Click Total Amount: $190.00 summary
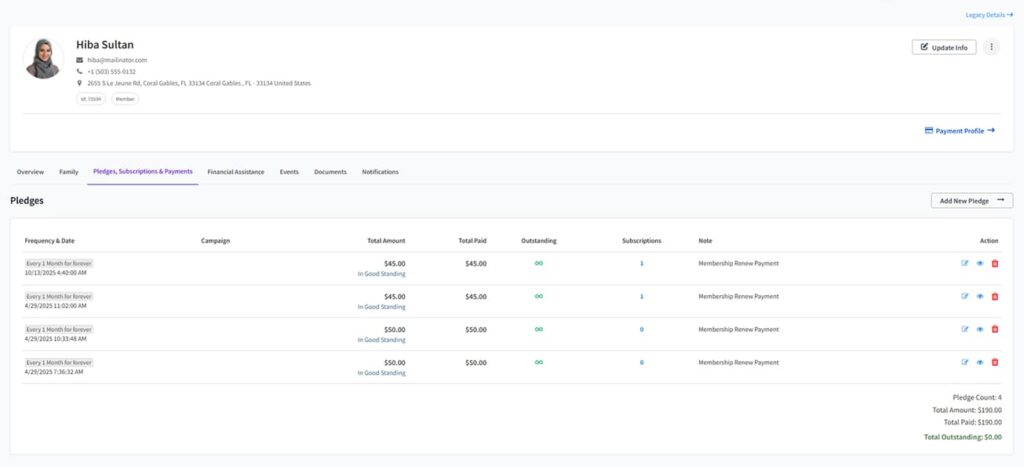This screenshot has width=1024, height=467. (x=967, y=410)
